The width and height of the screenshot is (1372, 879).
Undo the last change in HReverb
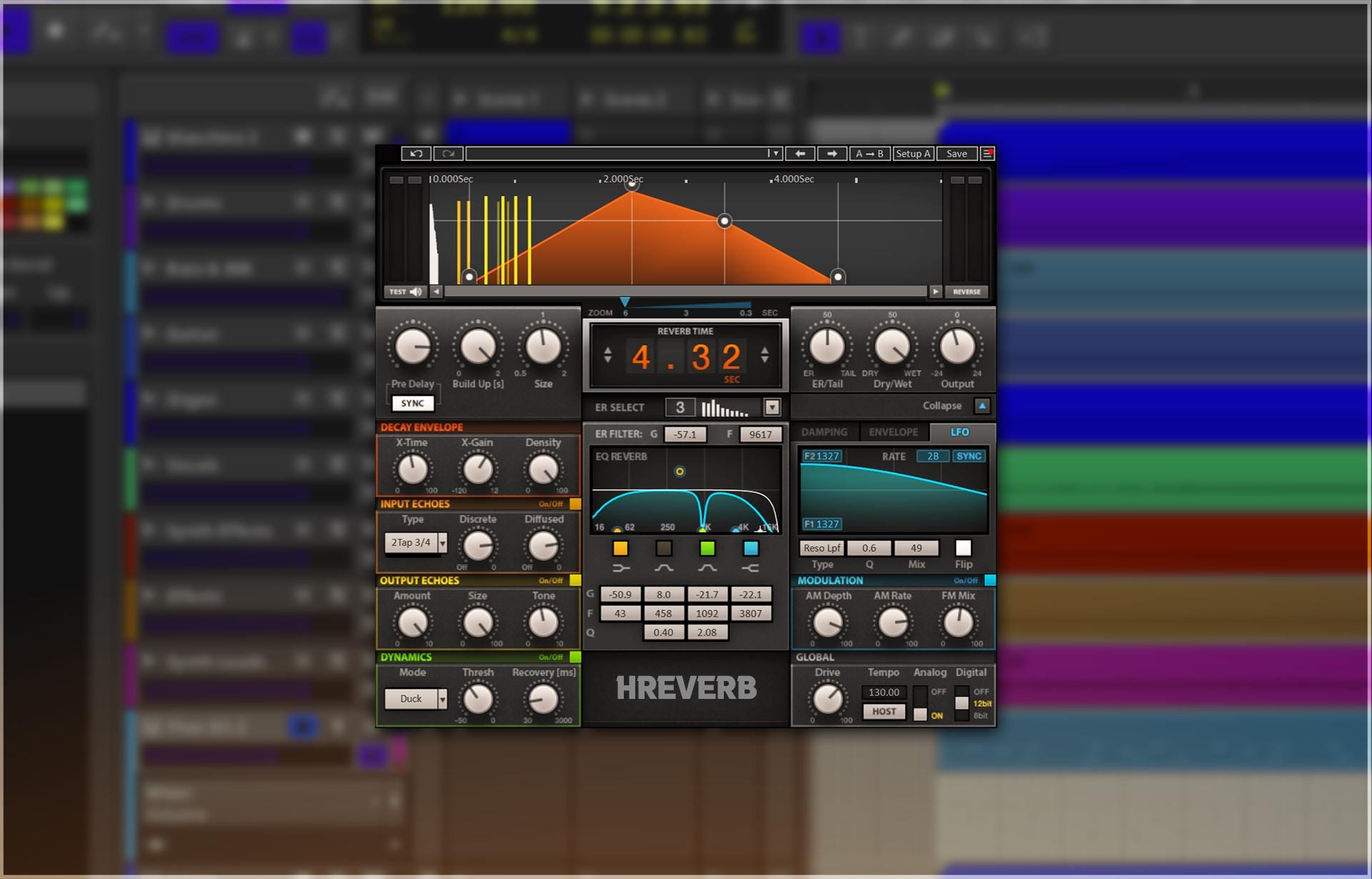click(x=416, y=154)
